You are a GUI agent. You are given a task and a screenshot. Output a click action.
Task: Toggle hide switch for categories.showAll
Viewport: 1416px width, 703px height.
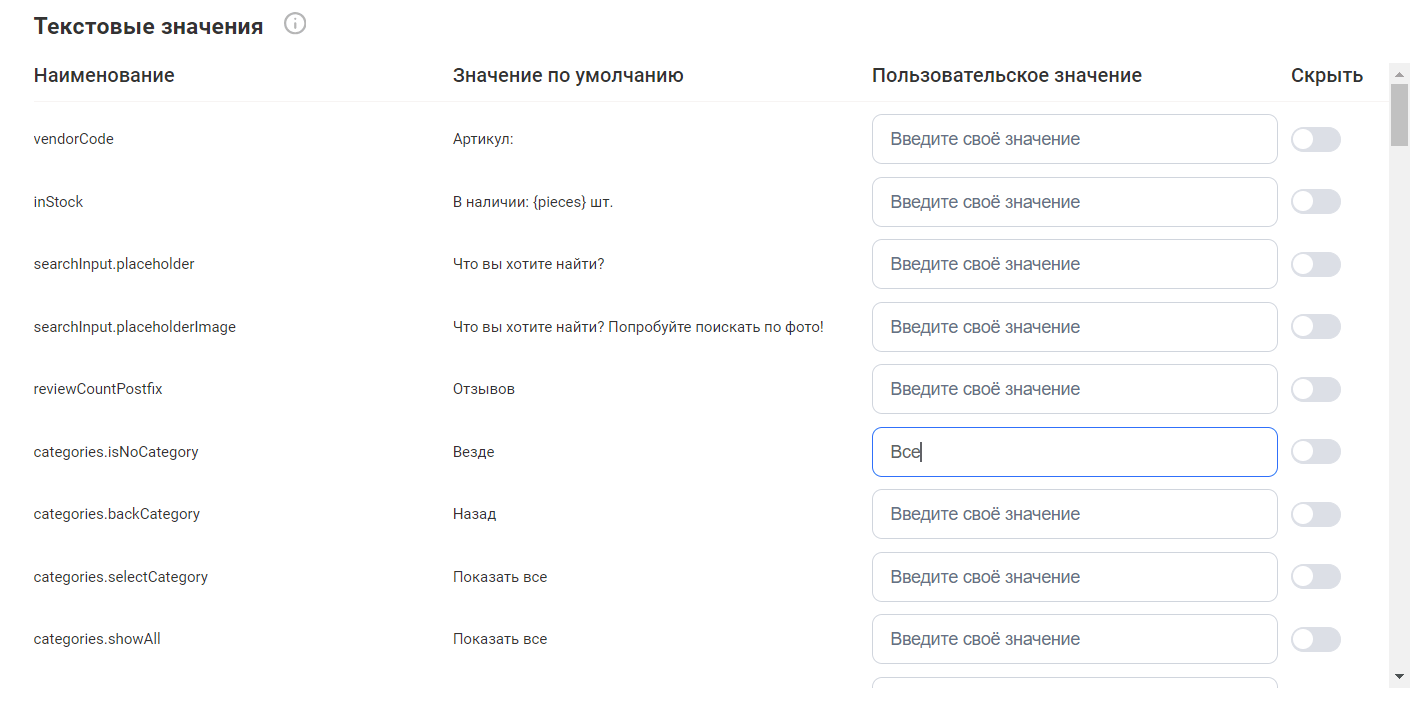click(1315, 640)
